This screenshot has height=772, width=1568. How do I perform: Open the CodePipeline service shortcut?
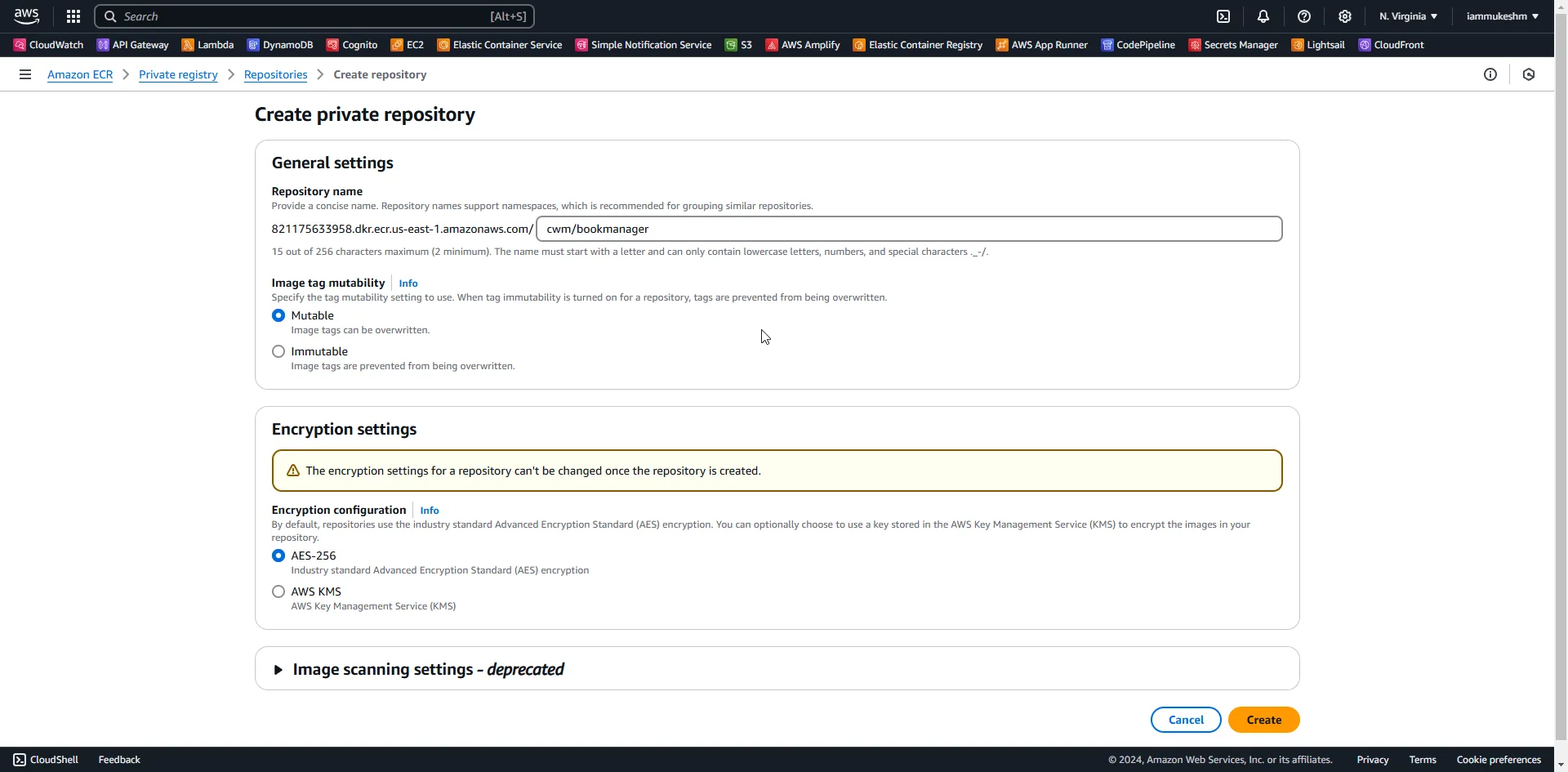[x=1138, y=45]
